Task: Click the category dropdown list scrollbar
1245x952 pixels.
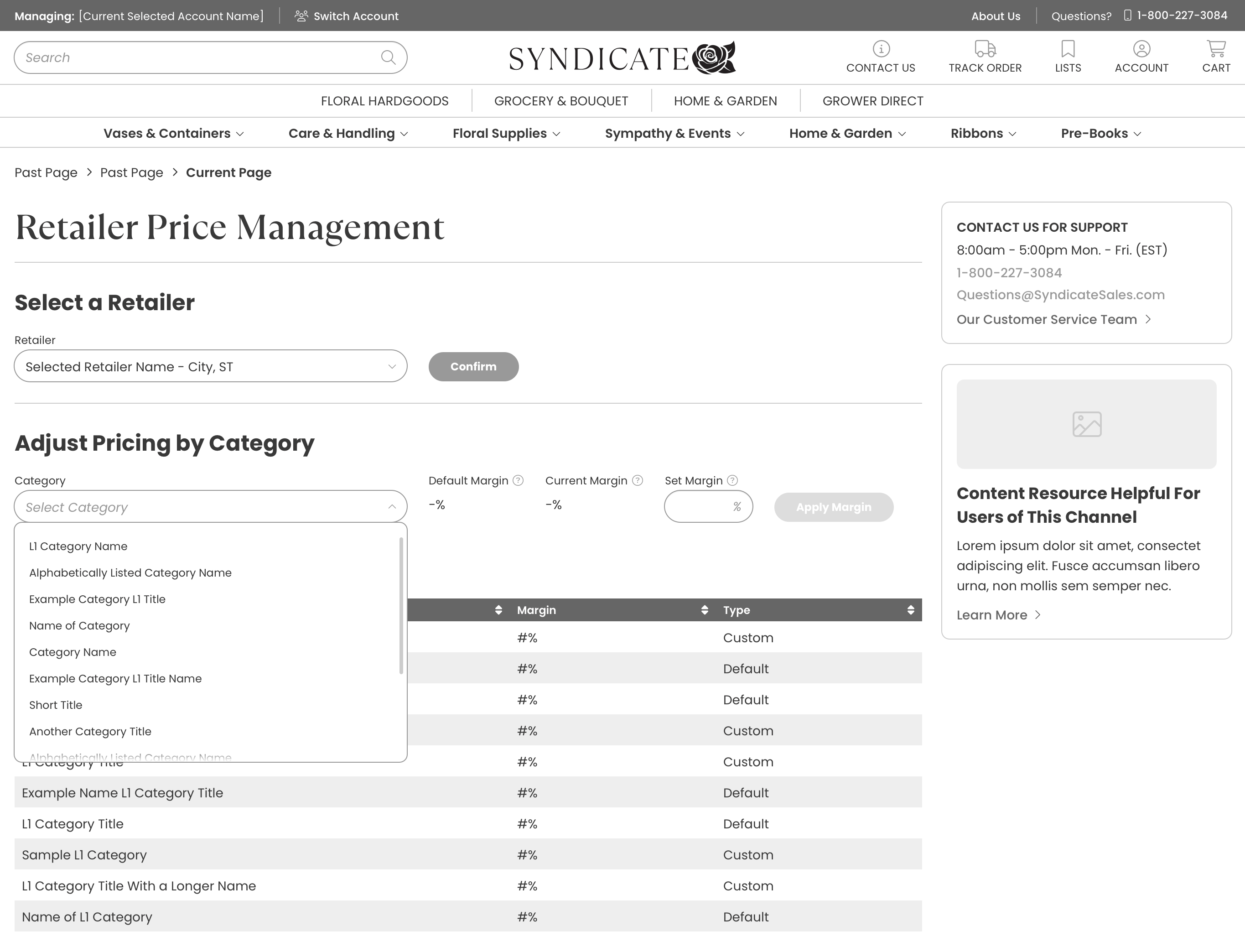Action: 401,606
